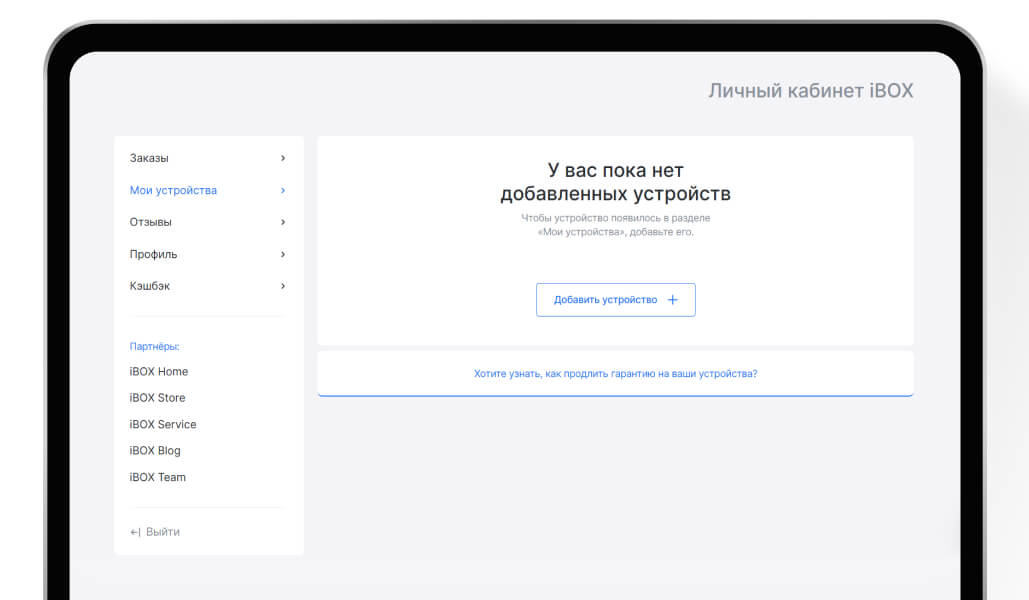Go to the Профиль section
Screen dimensions: 1029x600
pos(207,254)
